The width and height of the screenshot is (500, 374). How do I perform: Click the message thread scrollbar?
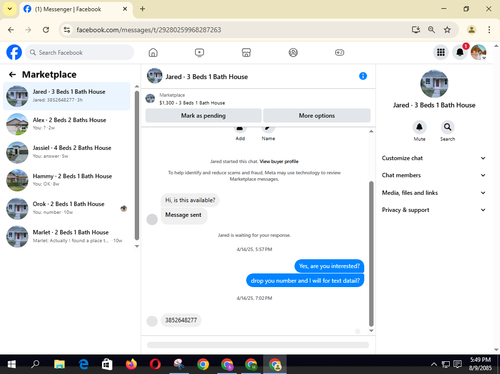[x=371, y=253]
